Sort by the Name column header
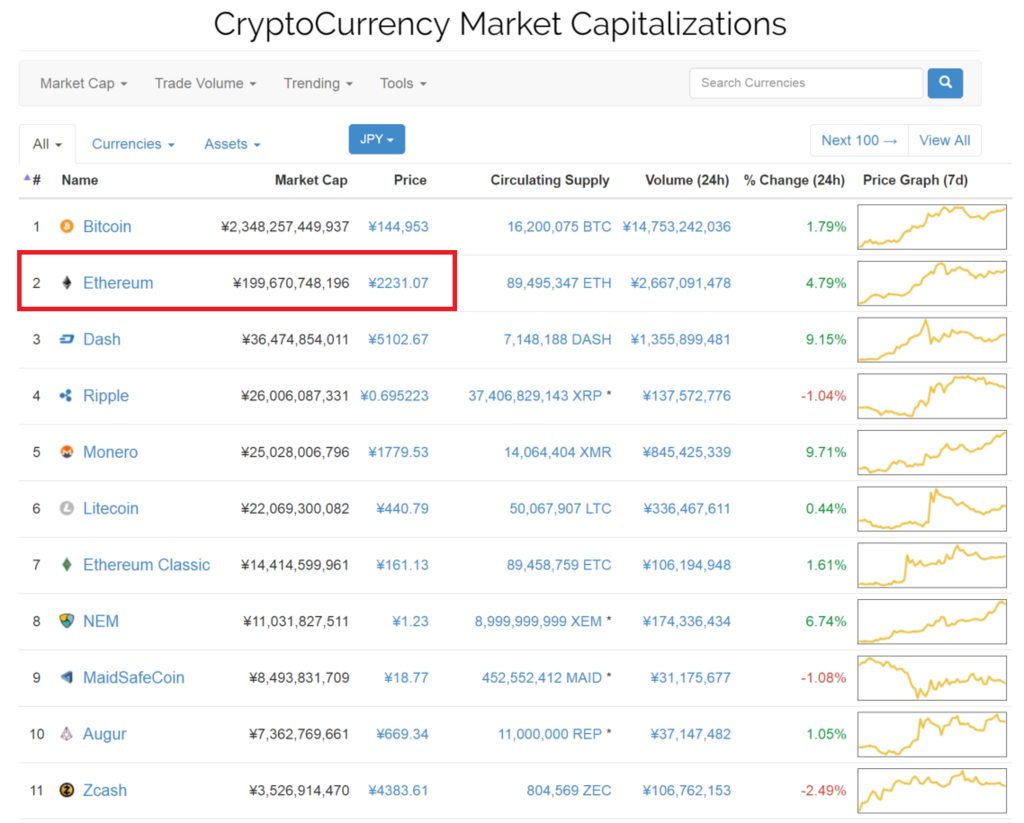Image resolution: width=1024 pixels, height=823 pixels. (x=80, y=180)
